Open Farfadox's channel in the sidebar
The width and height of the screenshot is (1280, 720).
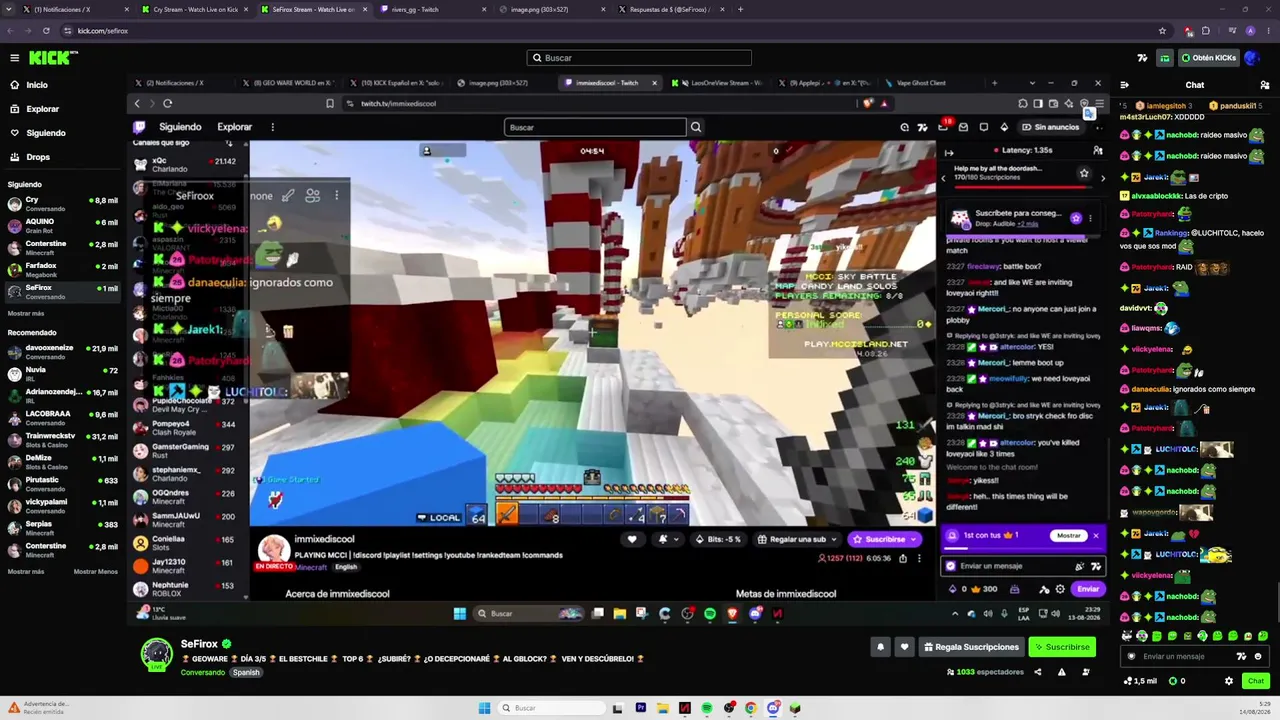pyautogui.click(x=64, y=269)
